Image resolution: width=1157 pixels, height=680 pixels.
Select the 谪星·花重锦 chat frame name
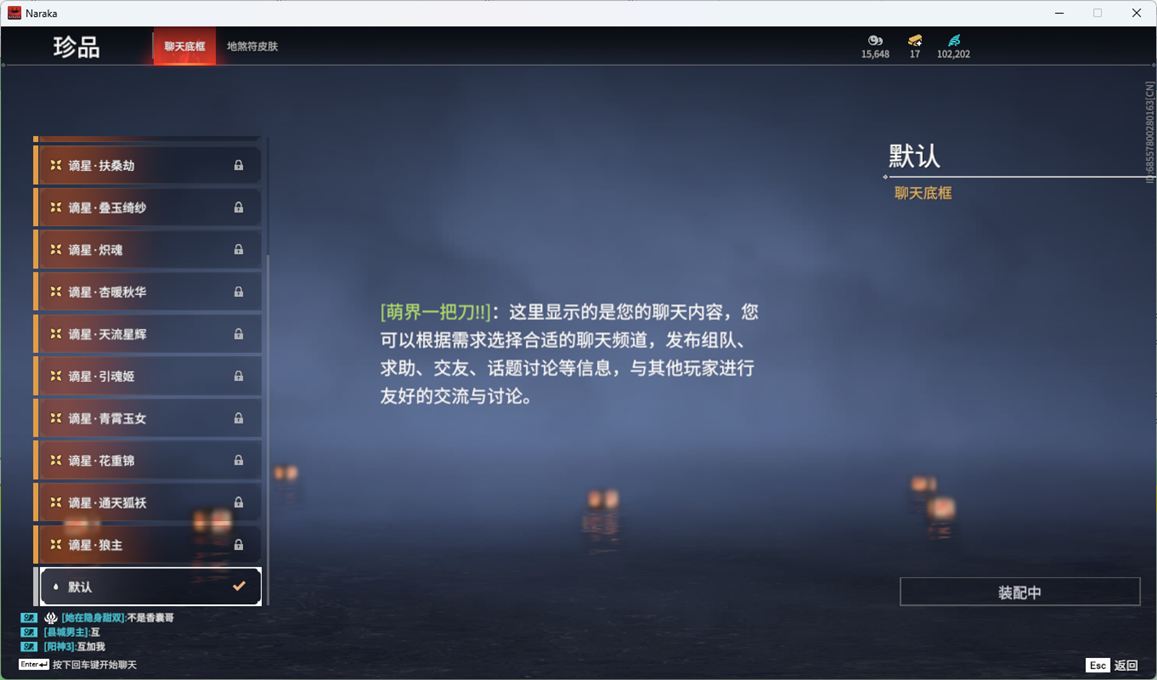tap(101, 459)
